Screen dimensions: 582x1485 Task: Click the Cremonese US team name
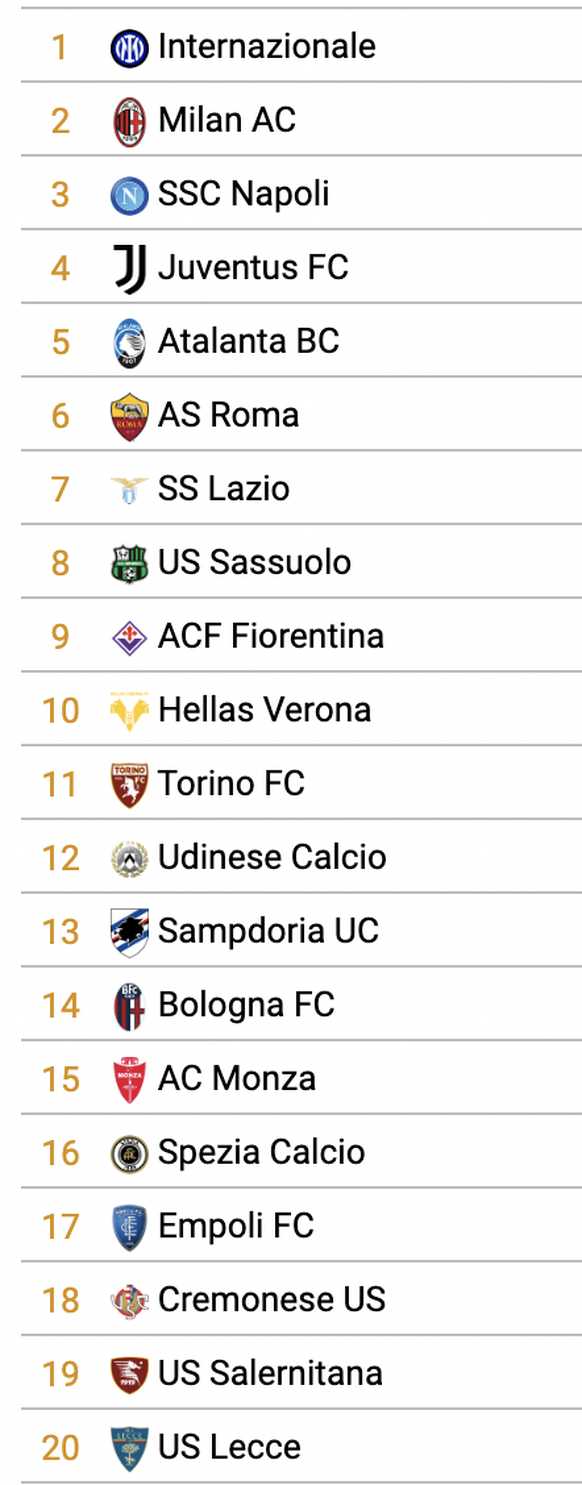pyautogui.click(x=271, y=1300)
